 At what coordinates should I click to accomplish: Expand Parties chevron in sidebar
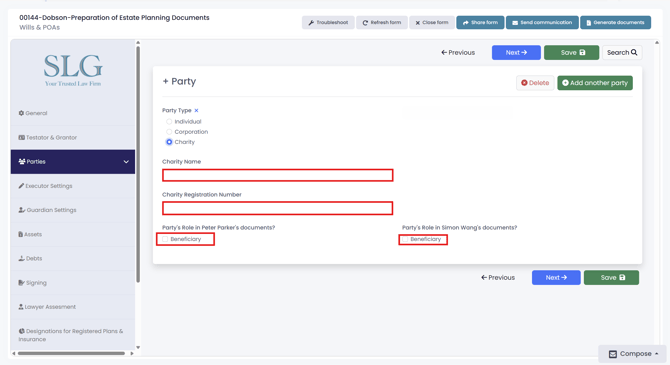(x=126, y=162)
